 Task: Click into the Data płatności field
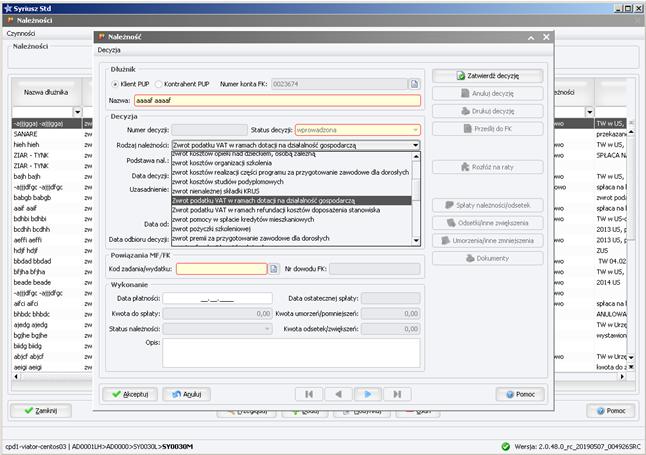[x=217, y=298]
